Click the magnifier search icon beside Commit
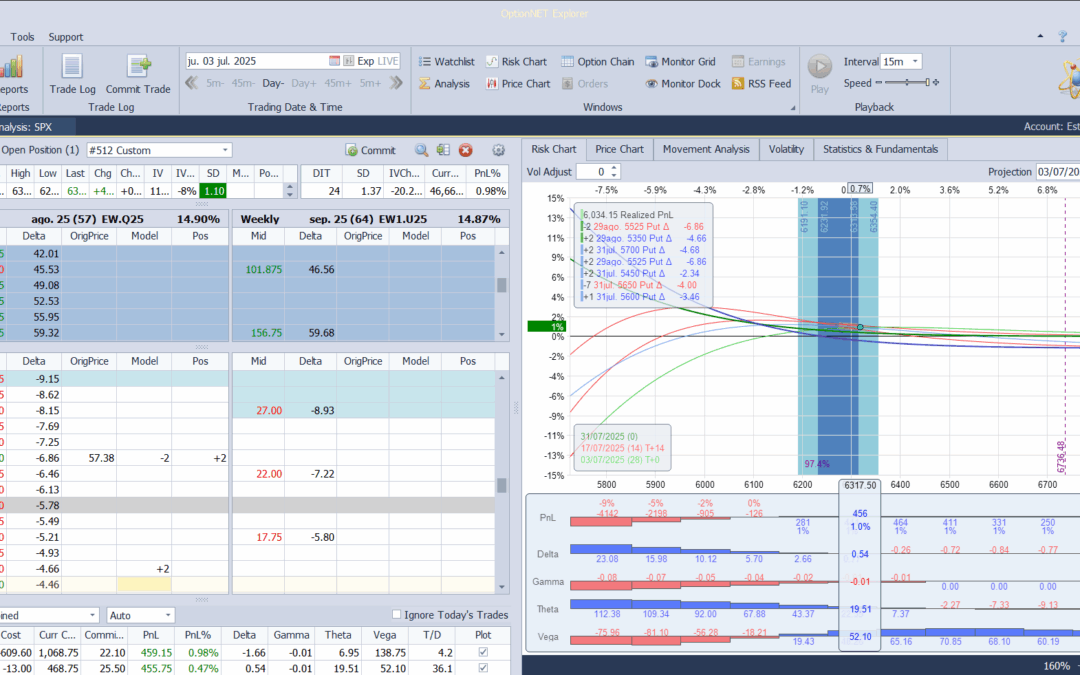 click(x=421, y=151)
